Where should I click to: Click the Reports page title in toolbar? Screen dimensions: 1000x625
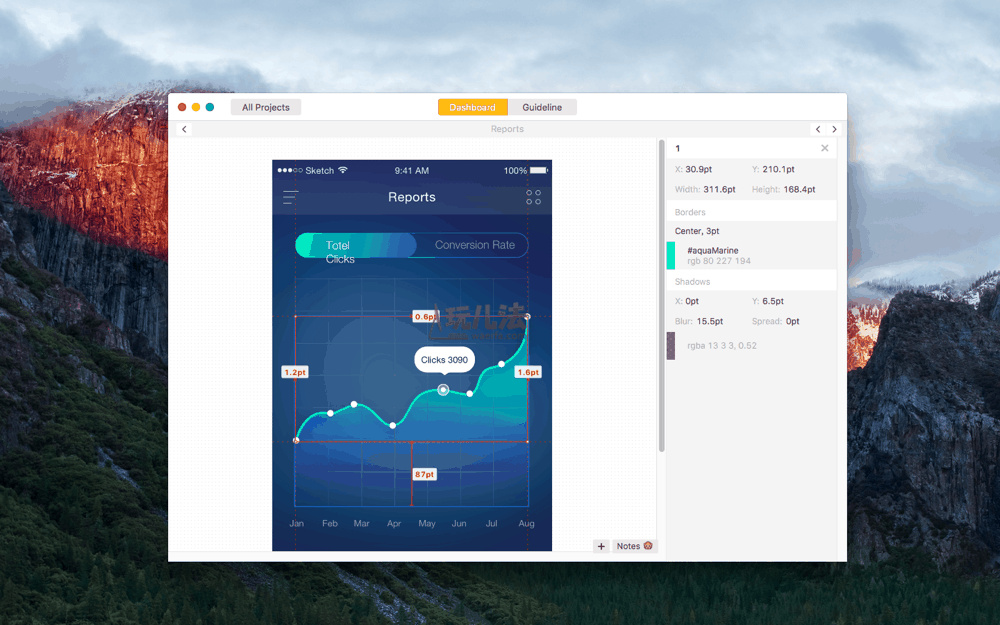pyautogui.click(x=507, y=129)
